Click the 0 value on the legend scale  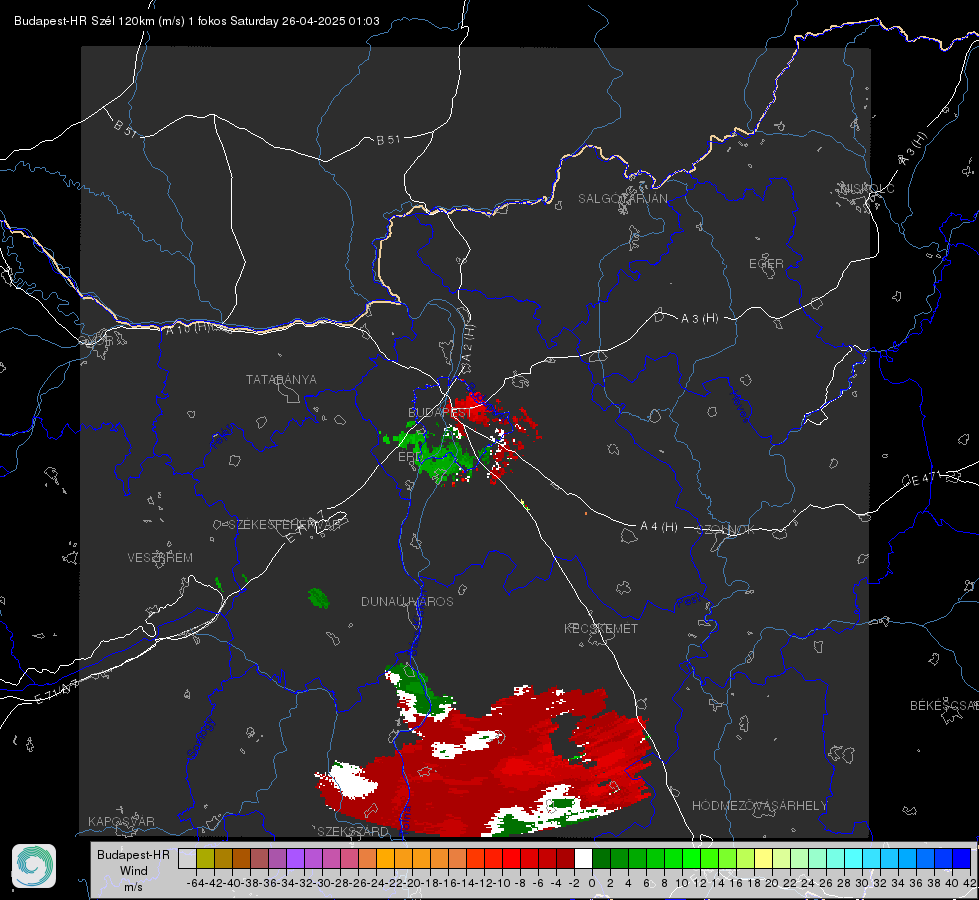[592, 883]
